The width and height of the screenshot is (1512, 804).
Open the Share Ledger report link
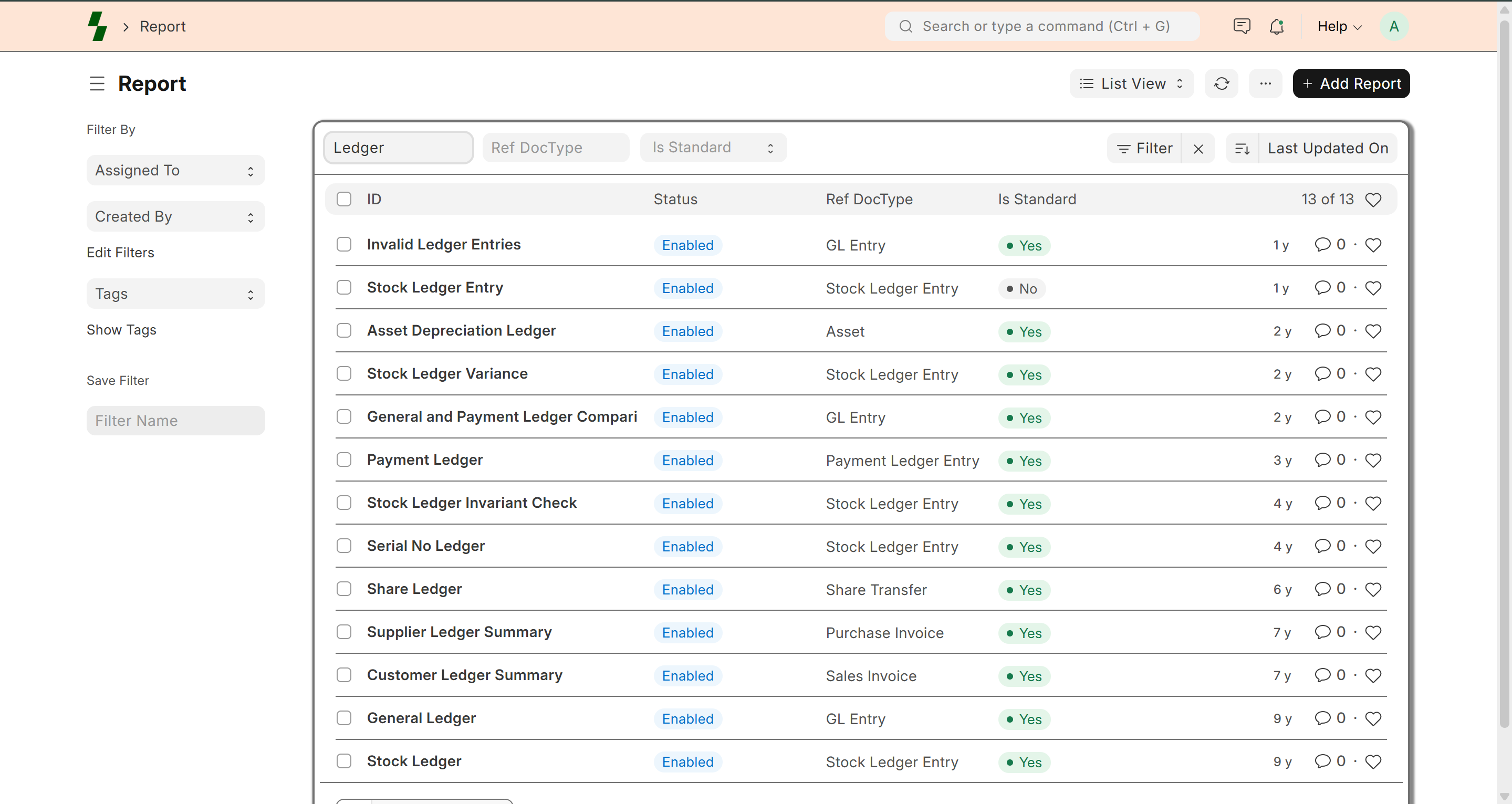click(414, 589)
